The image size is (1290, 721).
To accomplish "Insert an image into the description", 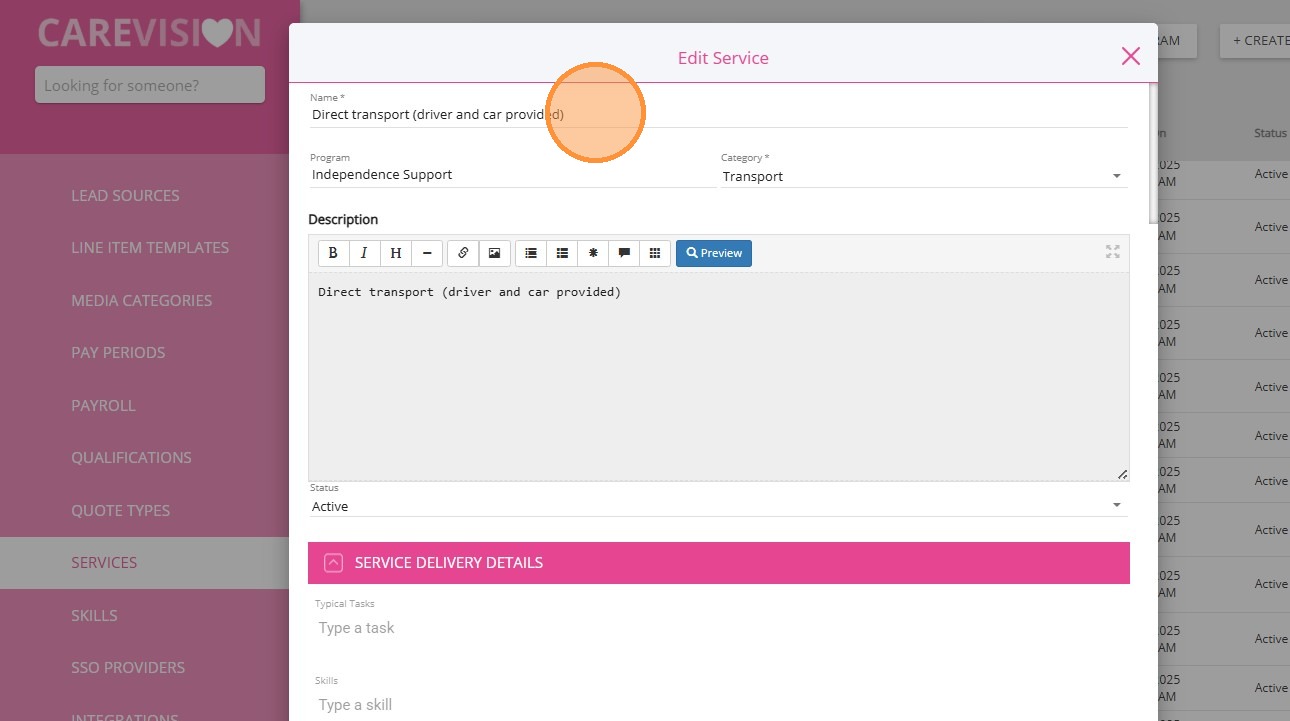I will [x=494, y=253].
